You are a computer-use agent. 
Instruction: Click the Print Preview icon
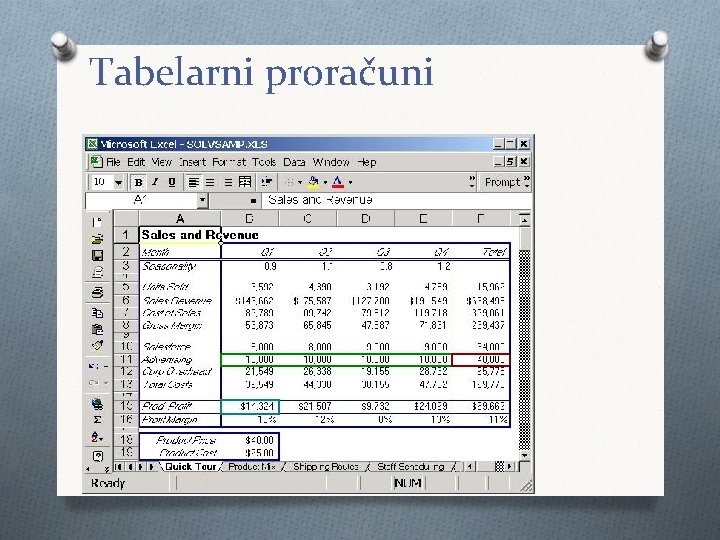coord(97,272)
